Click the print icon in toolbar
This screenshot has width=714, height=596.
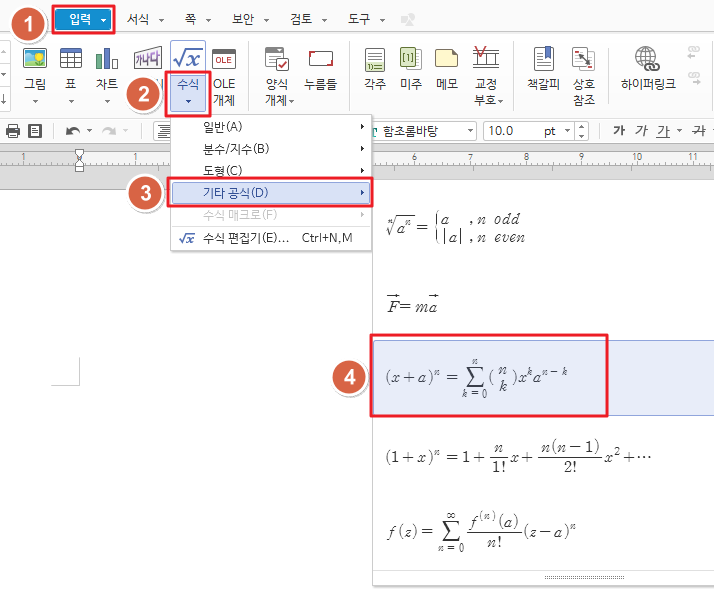coord(13,131)
